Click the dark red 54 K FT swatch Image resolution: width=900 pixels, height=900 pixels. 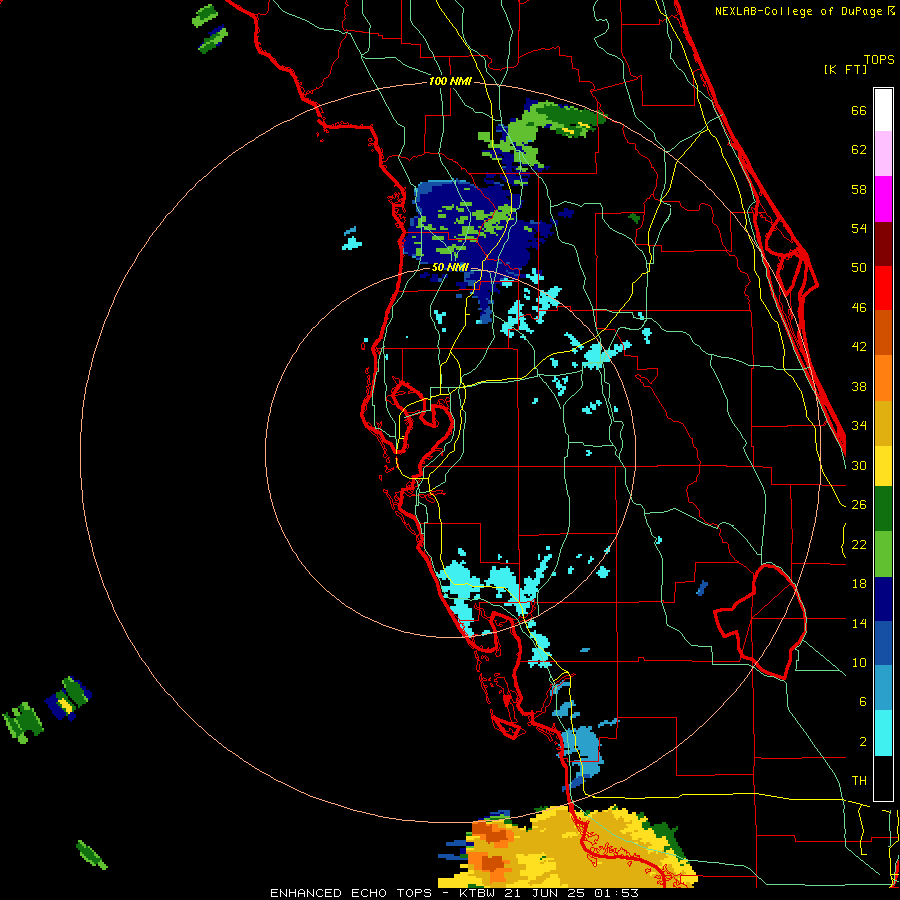(x=883, y=244)
